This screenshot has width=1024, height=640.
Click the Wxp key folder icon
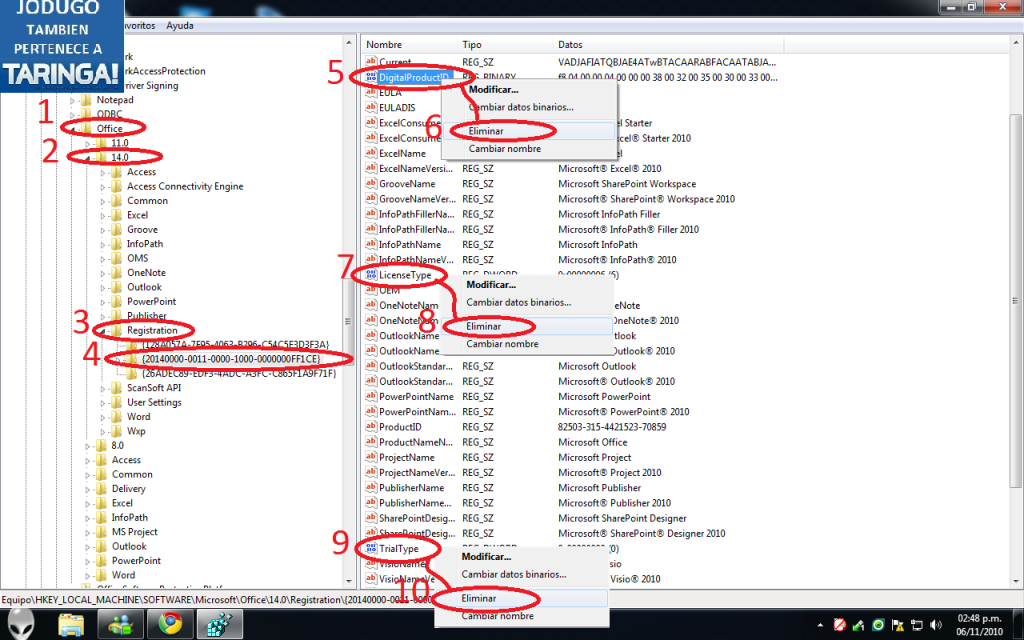coord(116,431)
